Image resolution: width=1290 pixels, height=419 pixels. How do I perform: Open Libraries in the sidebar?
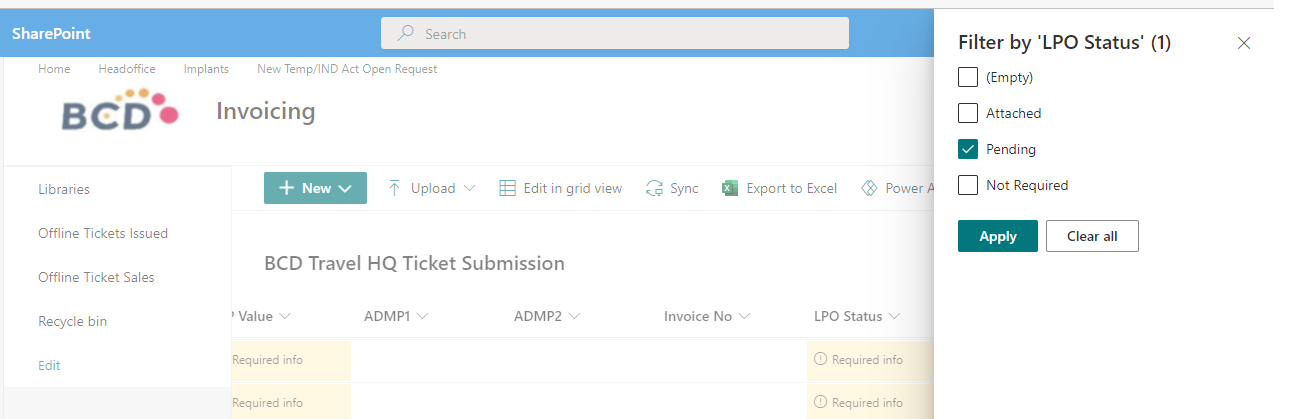pyautogui.click(x=64, y=189)
